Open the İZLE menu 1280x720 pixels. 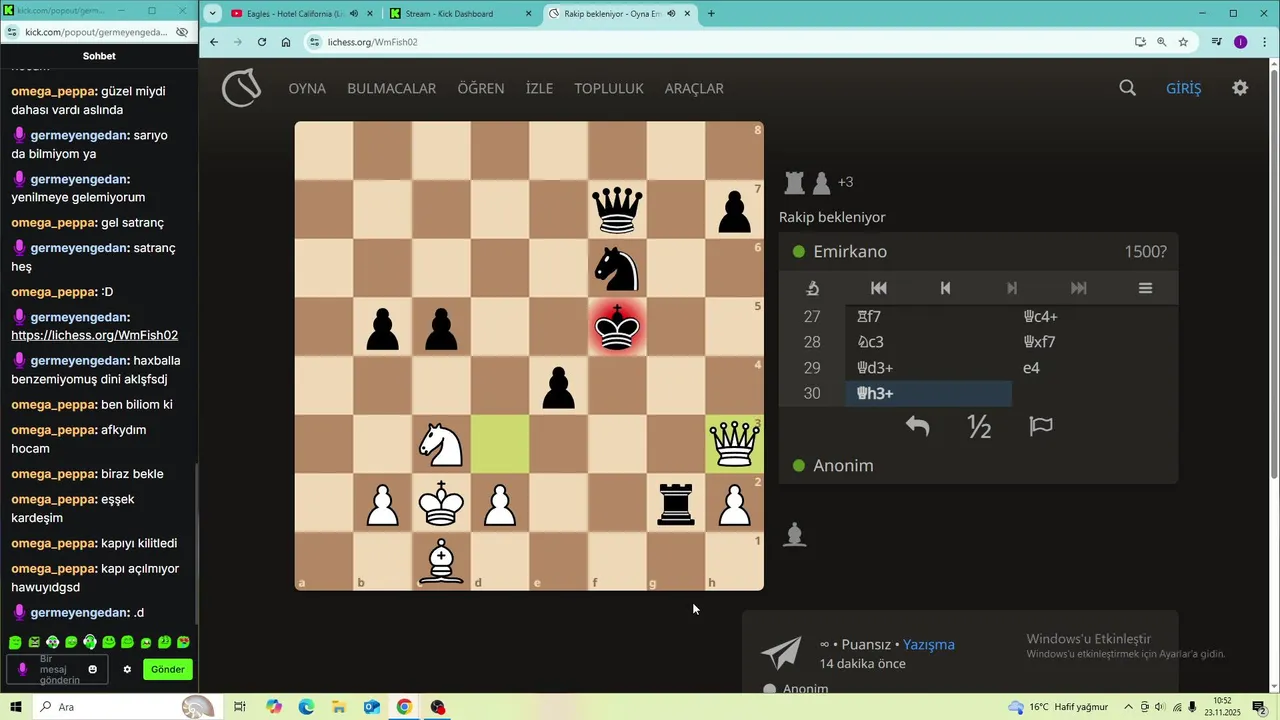coord(539,88)
